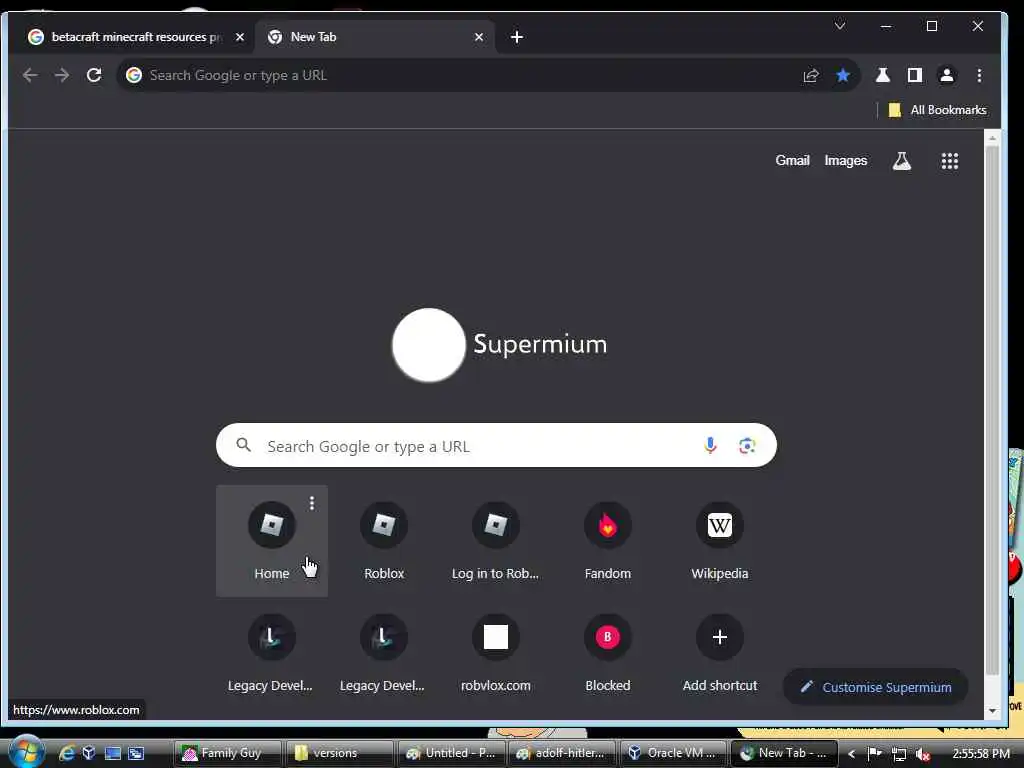Open the first Legacy Devel... shortcut

click(272, 653)
